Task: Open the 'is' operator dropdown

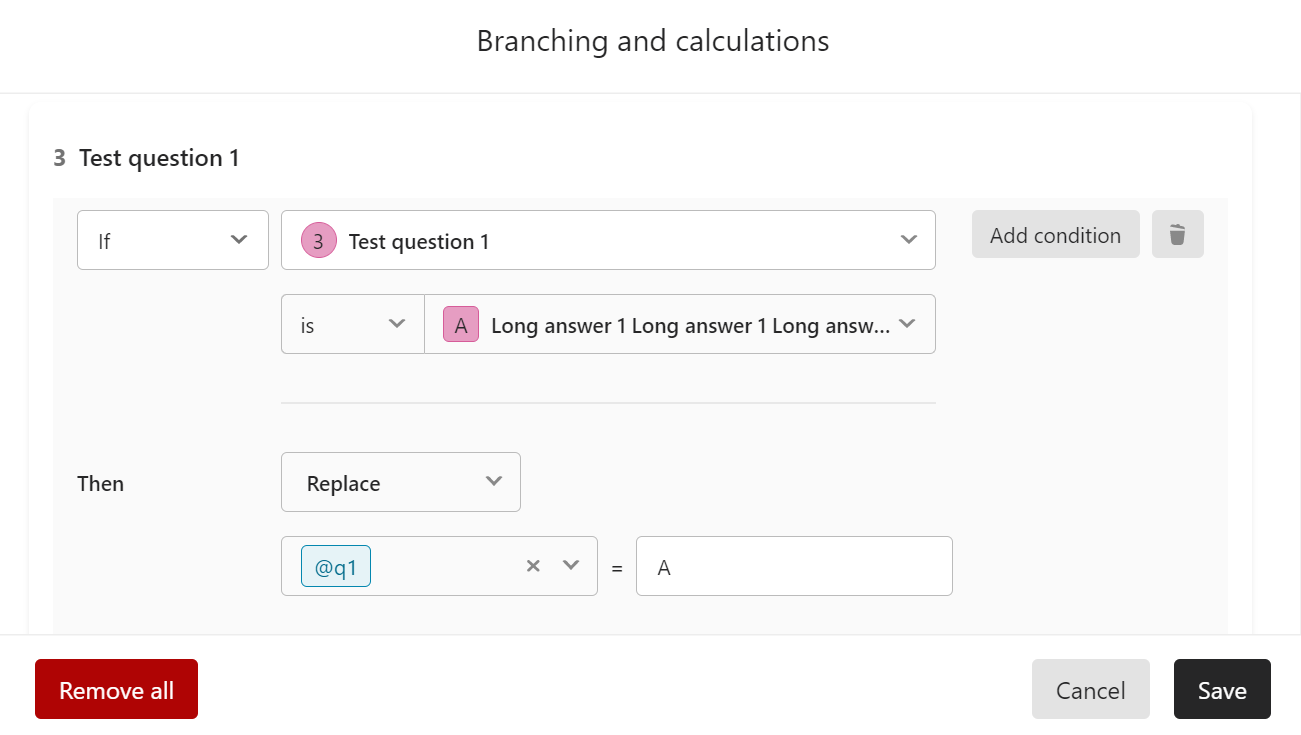Action: pyautogui.click(x=353, y=324)
